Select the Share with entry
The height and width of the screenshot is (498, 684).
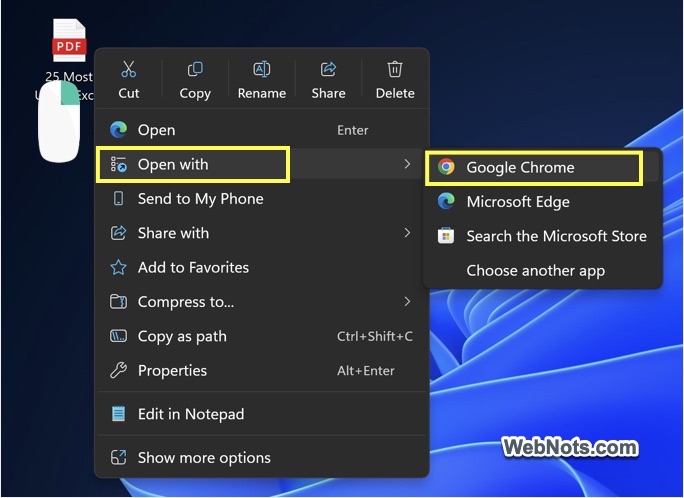tap(261, 233)
